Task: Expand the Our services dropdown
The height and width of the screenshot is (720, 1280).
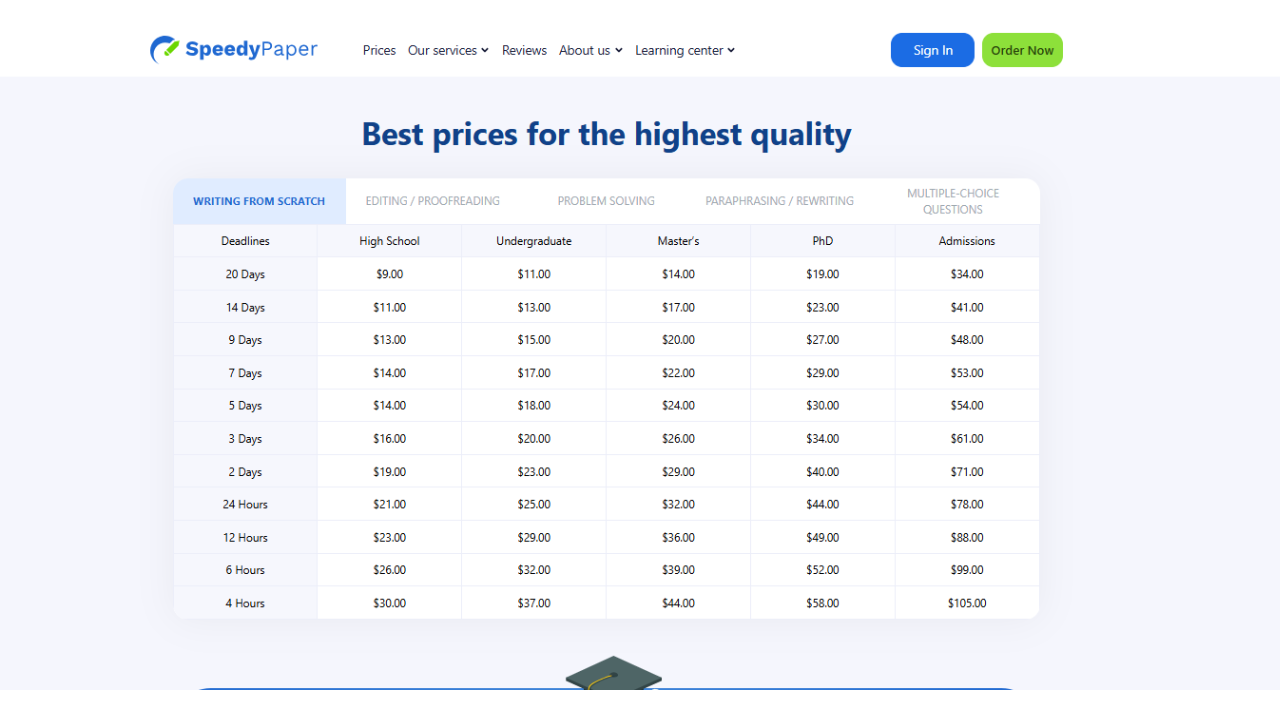Action: tap(448, 50)
